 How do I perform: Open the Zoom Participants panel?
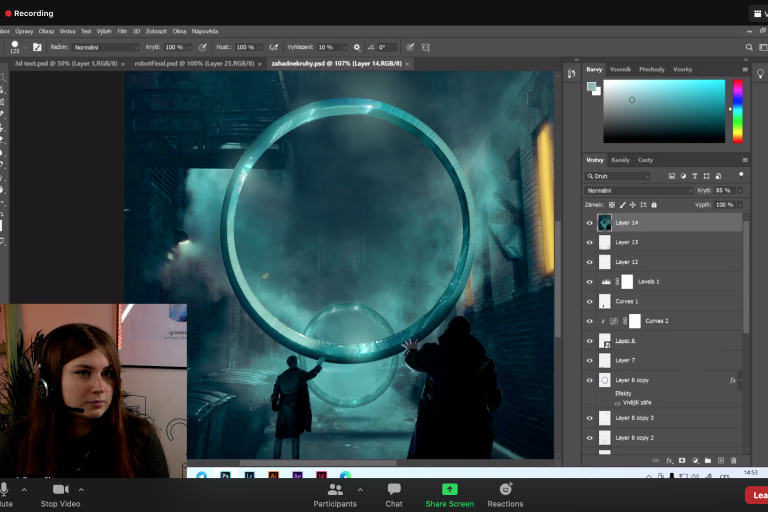pyautogui.click(x=335, y=490)
